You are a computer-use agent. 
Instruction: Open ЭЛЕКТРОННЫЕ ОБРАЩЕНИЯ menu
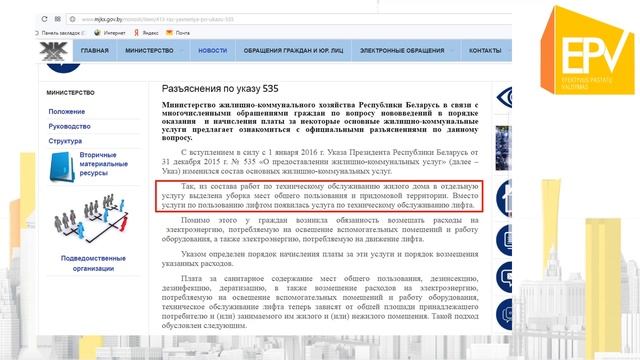(x=402, y=51)
